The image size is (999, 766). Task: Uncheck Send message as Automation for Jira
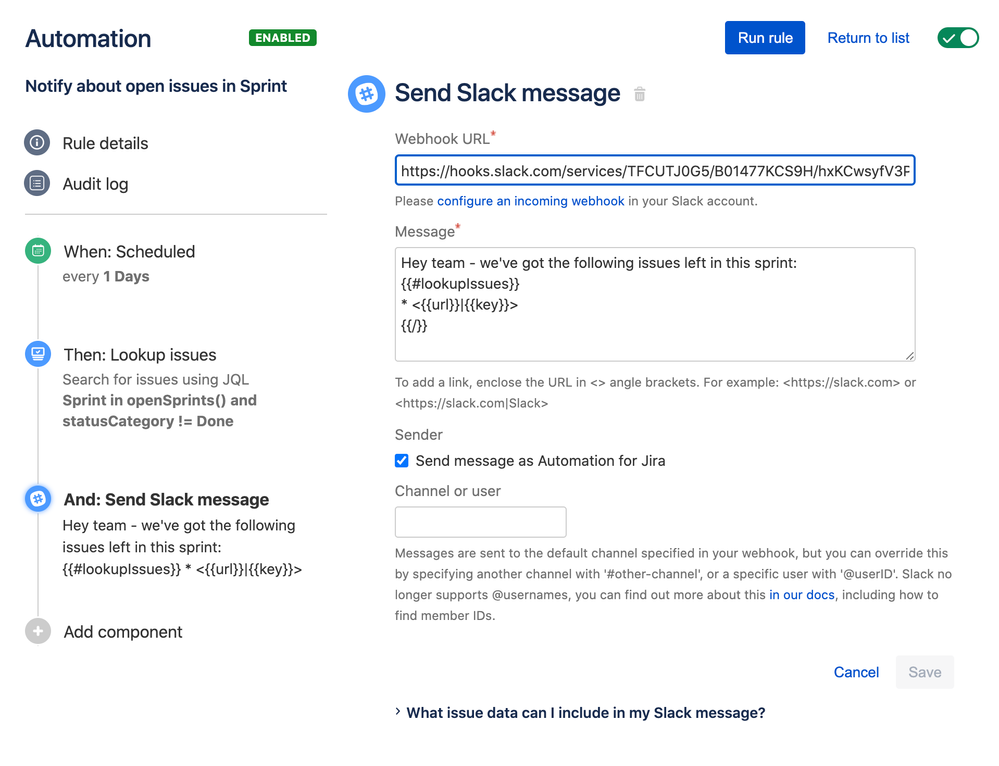[401, 460]
